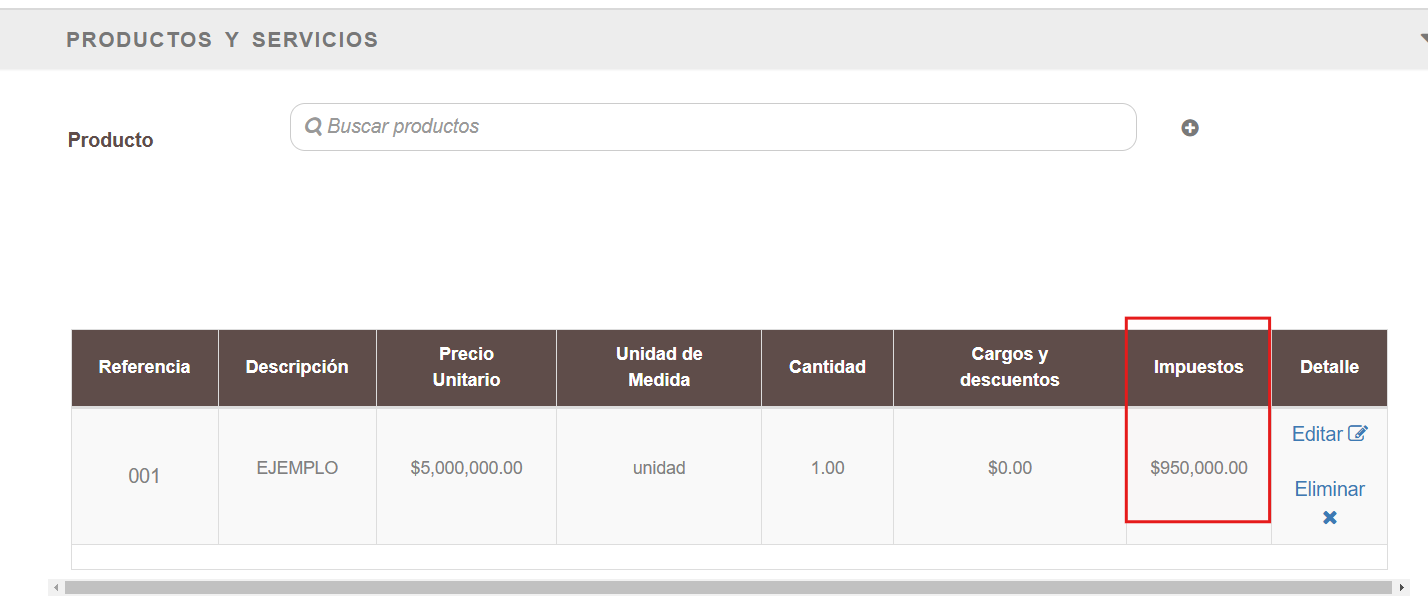Click the Eliminar link for EJEMPLO row
The image size is (1428, 596).
pyautogui.click(x=1330, y=489)
